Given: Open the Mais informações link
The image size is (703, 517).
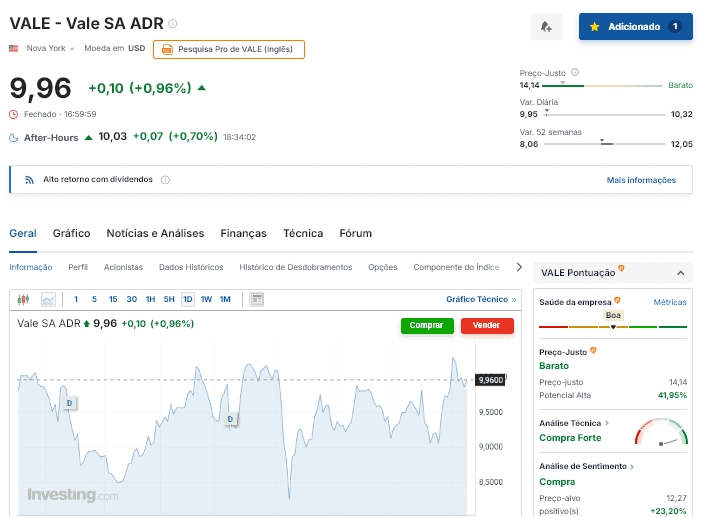Looking at the screenshot, I should 641,180.
